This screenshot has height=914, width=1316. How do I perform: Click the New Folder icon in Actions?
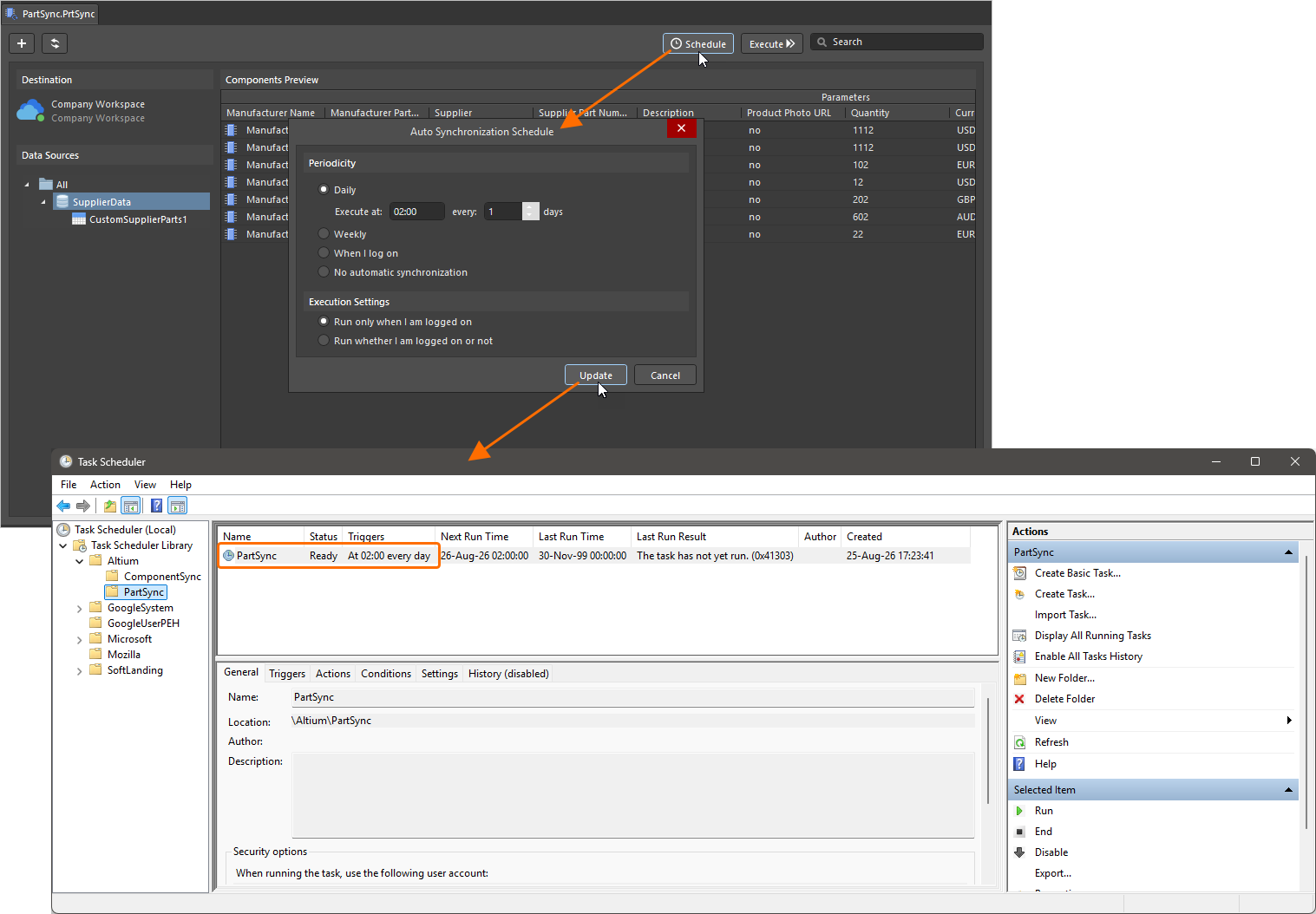pos(1020,678)
